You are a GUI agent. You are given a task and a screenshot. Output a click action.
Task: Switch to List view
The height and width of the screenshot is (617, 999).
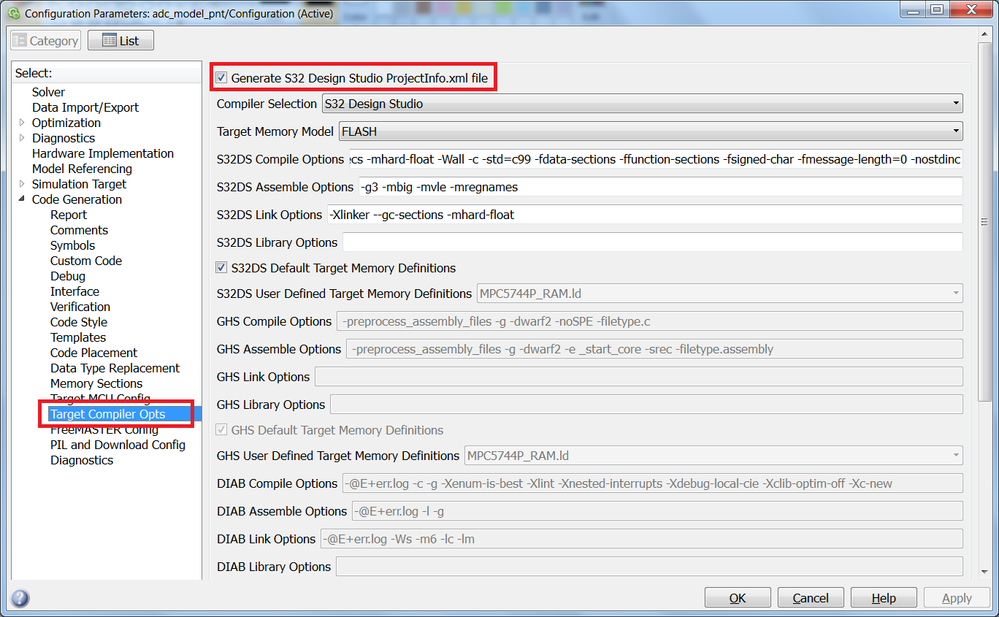[x=120, y=41]
